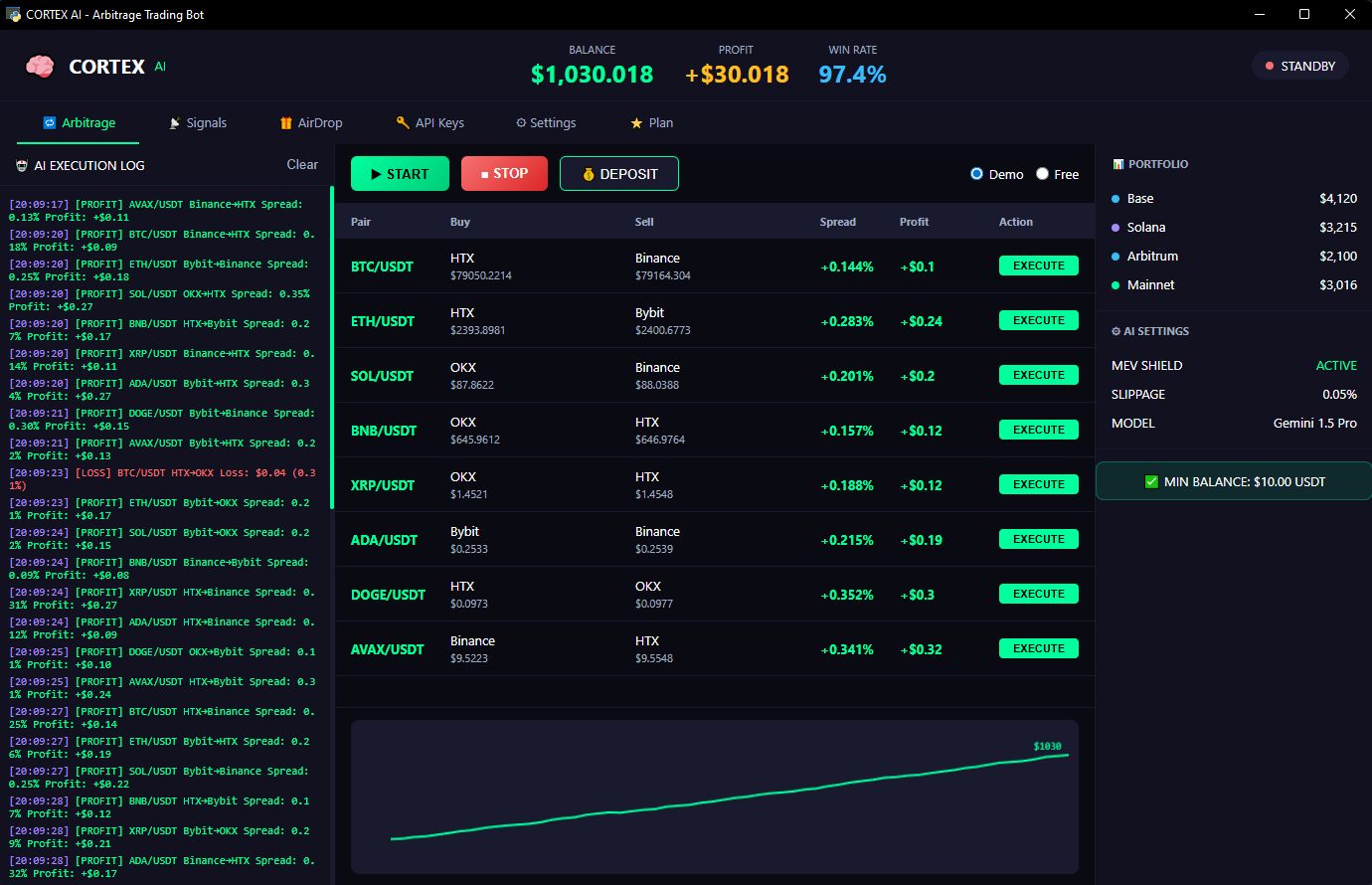Execute the AVAX/USDT arbitrage
The height and width of the screenshot is (885, 1372).
point(1039,648)
